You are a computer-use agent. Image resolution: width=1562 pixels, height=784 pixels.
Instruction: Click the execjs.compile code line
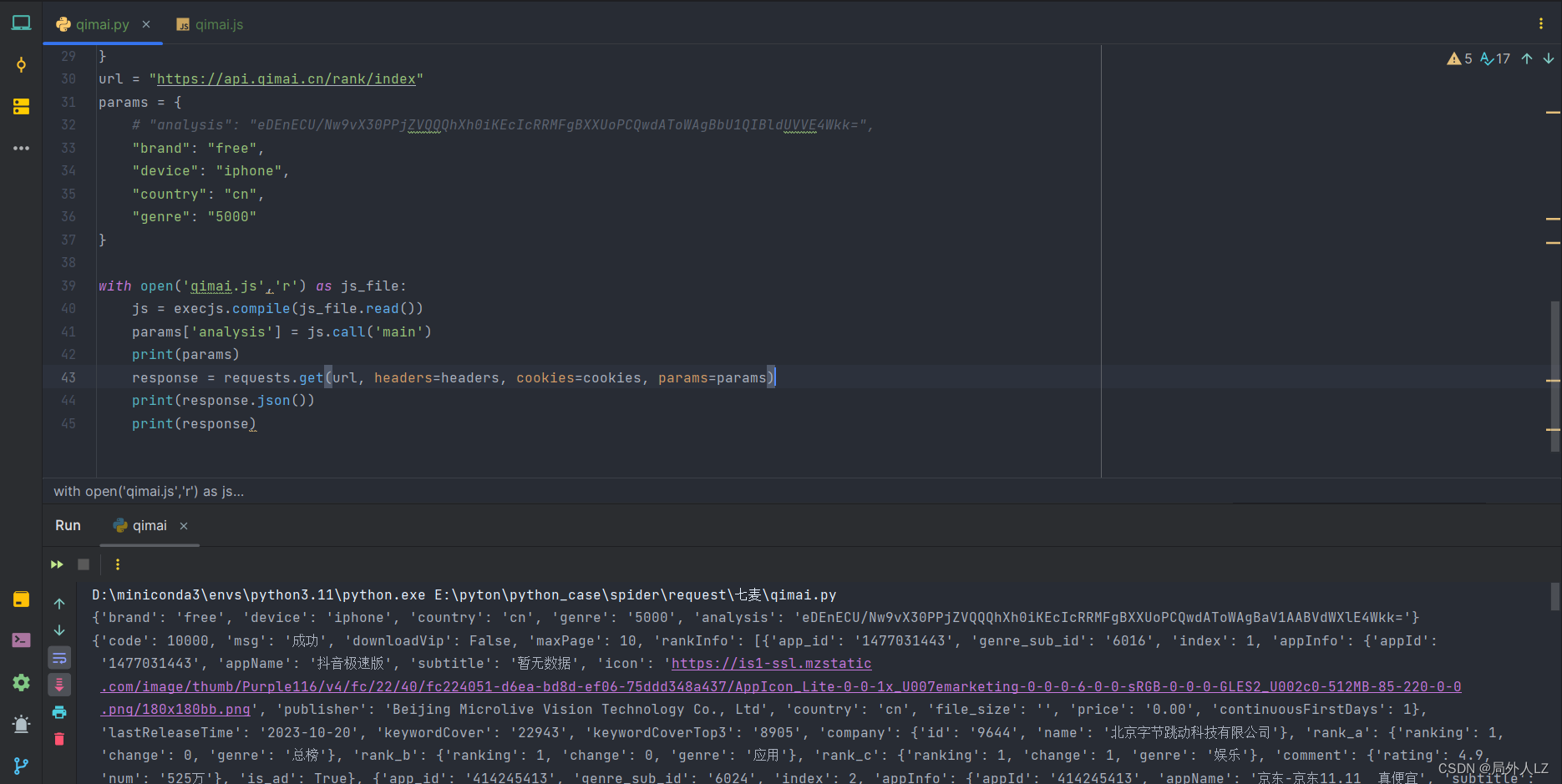[x=277, y=308]
